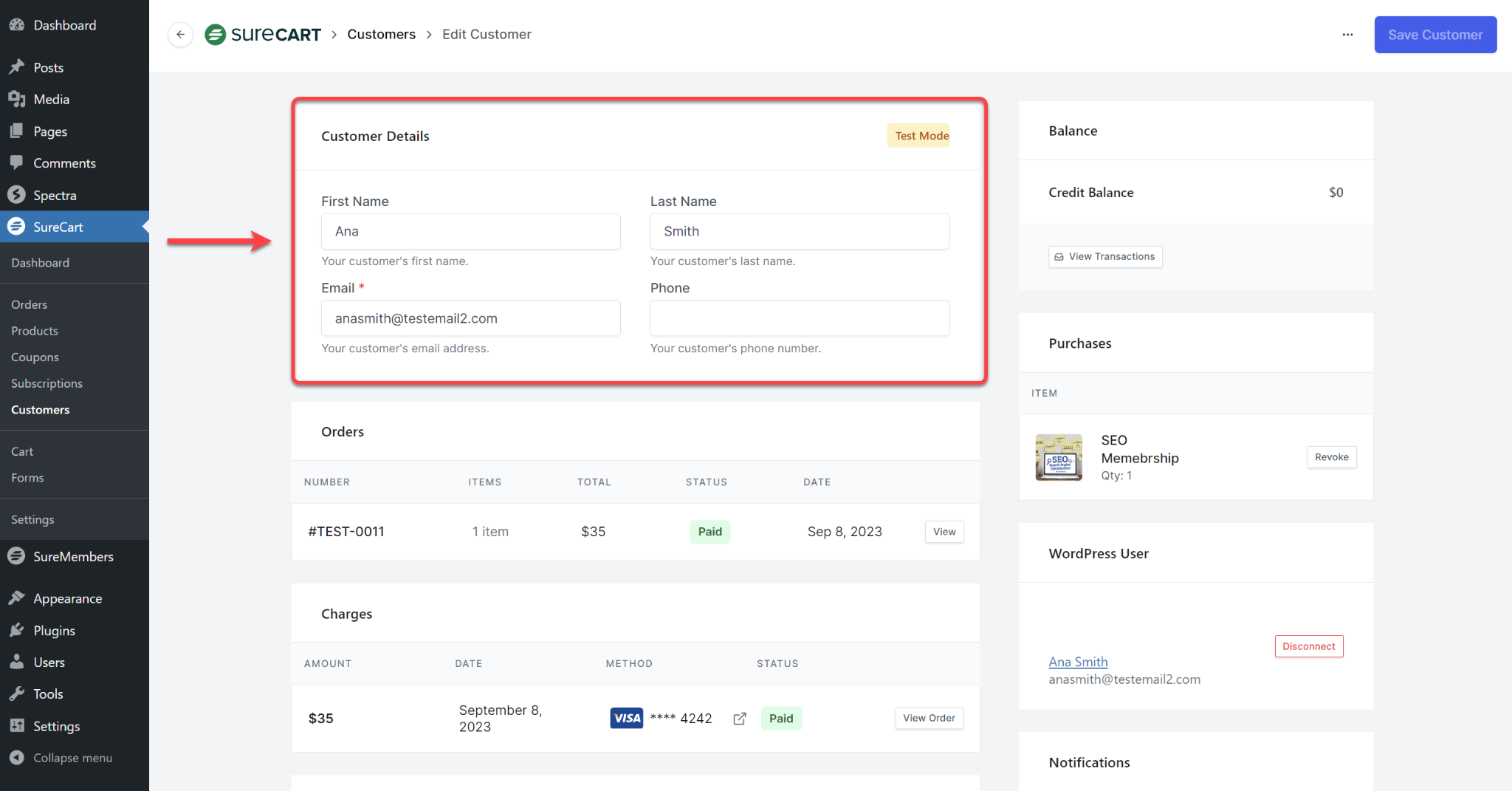This screenshot has height=791, width=1512.
Task: Click the Spectra icon in the sidebar
Action: [x=17, y=195]
